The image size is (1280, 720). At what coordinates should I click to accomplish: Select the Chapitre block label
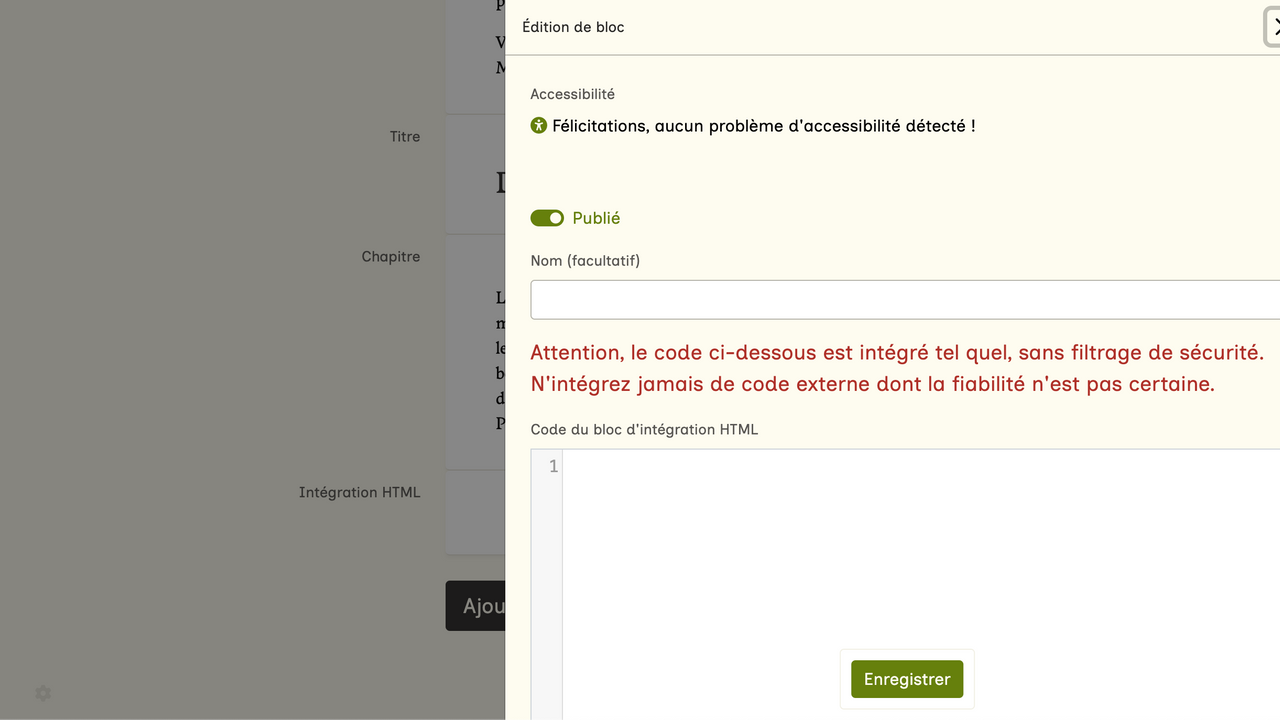coord(390,257)
